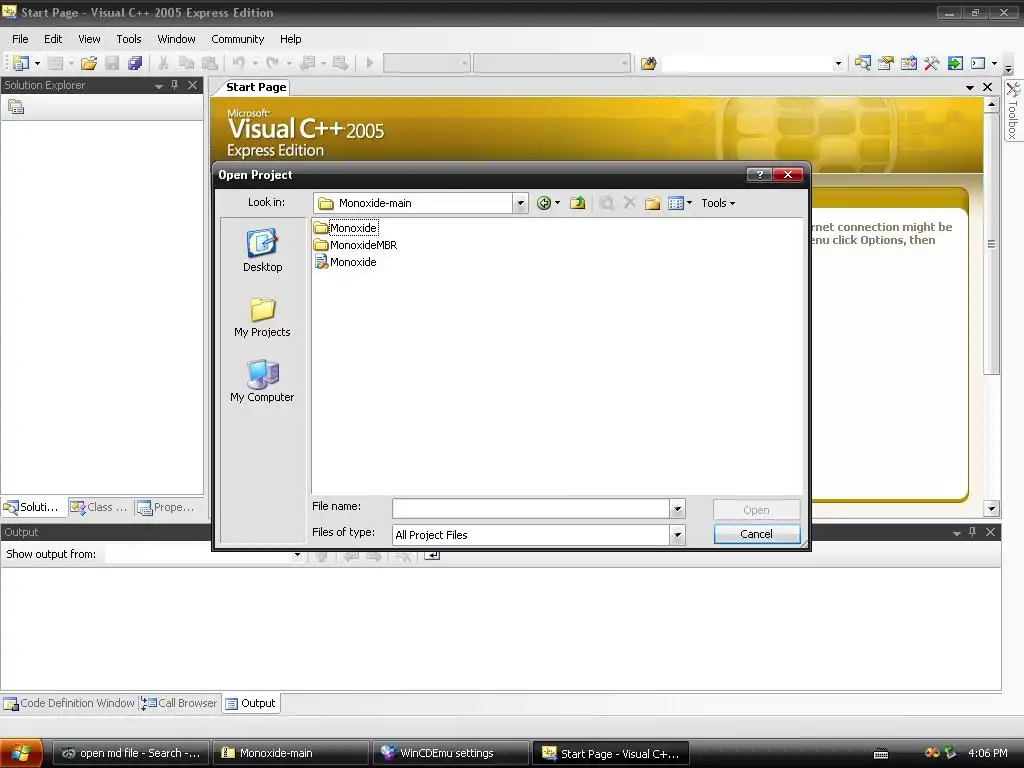This screenshot has height=768, width=1024.
Task: Open the View menu
Action: [x=89, y=39]
